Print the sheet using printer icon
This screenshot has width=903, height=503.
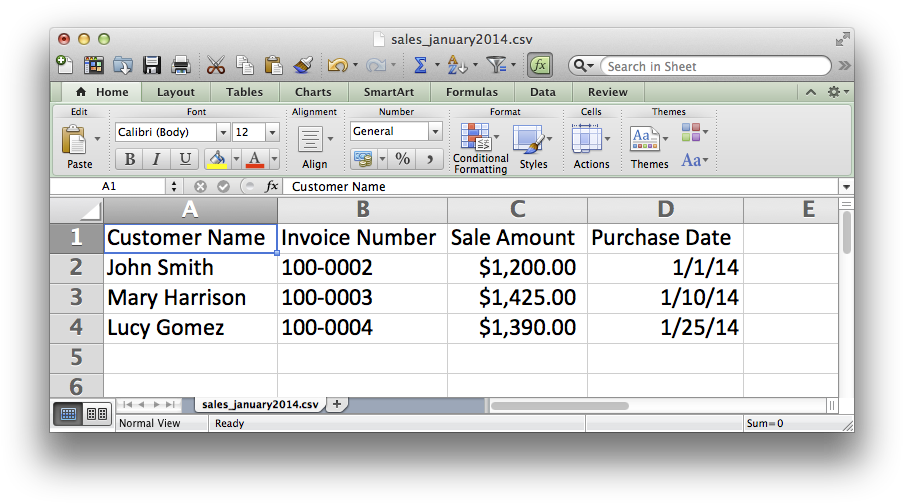click(x=180, y=65)
